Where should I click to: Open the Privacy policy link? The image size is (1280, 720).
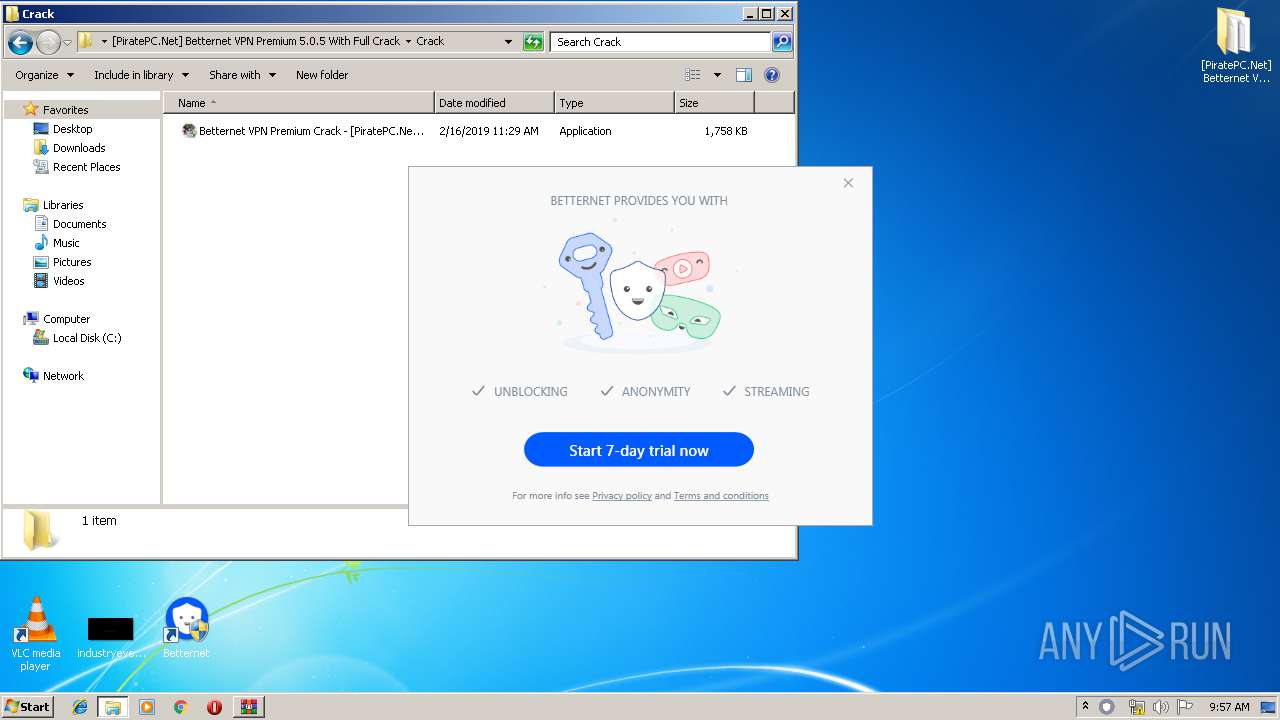pyautogui.click(x=621, y=496)
